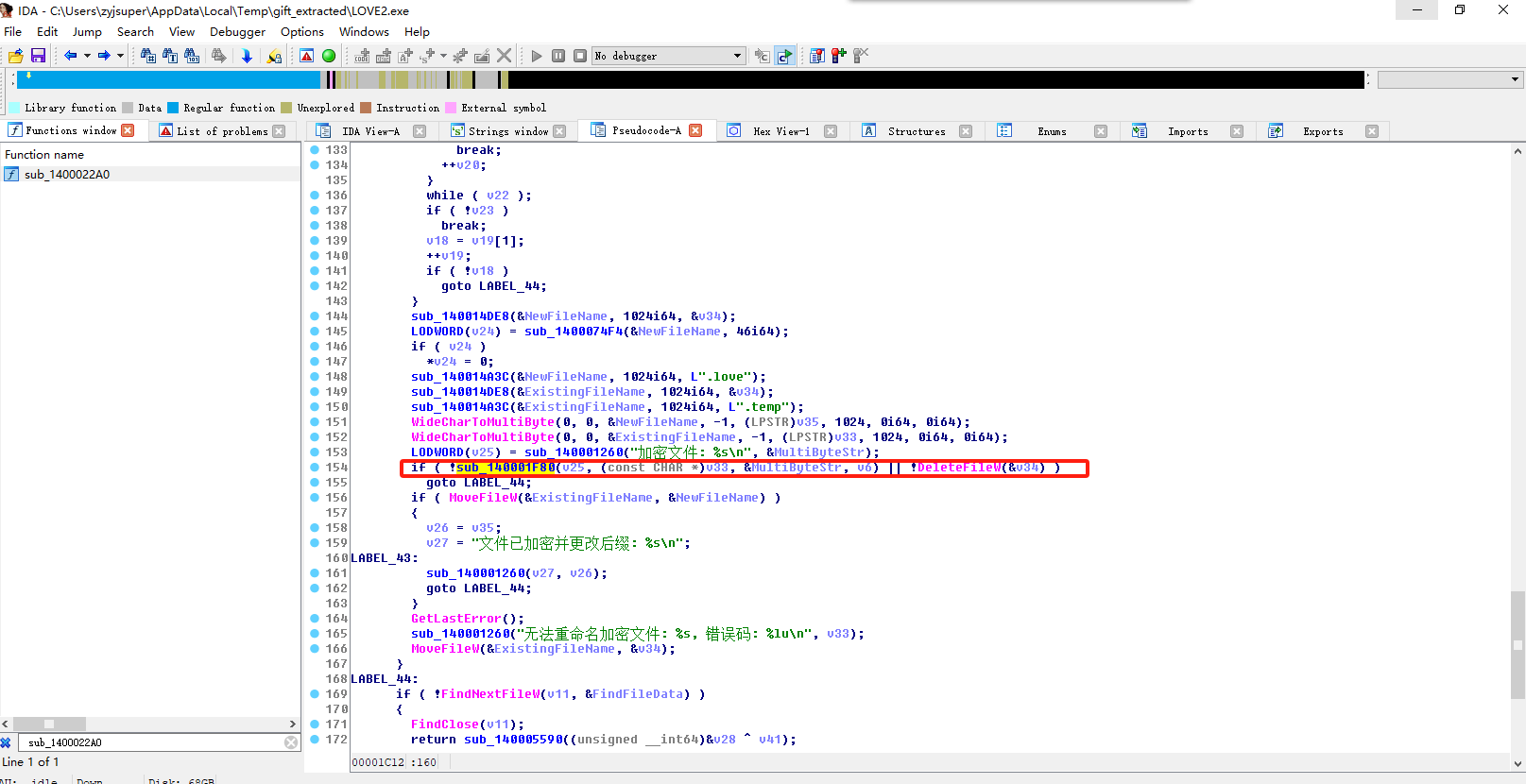Image resolution: width=1526 pixels, height=784 pixels.
Task: Toggle breakpoint dot at line 169
Action: 315,694
